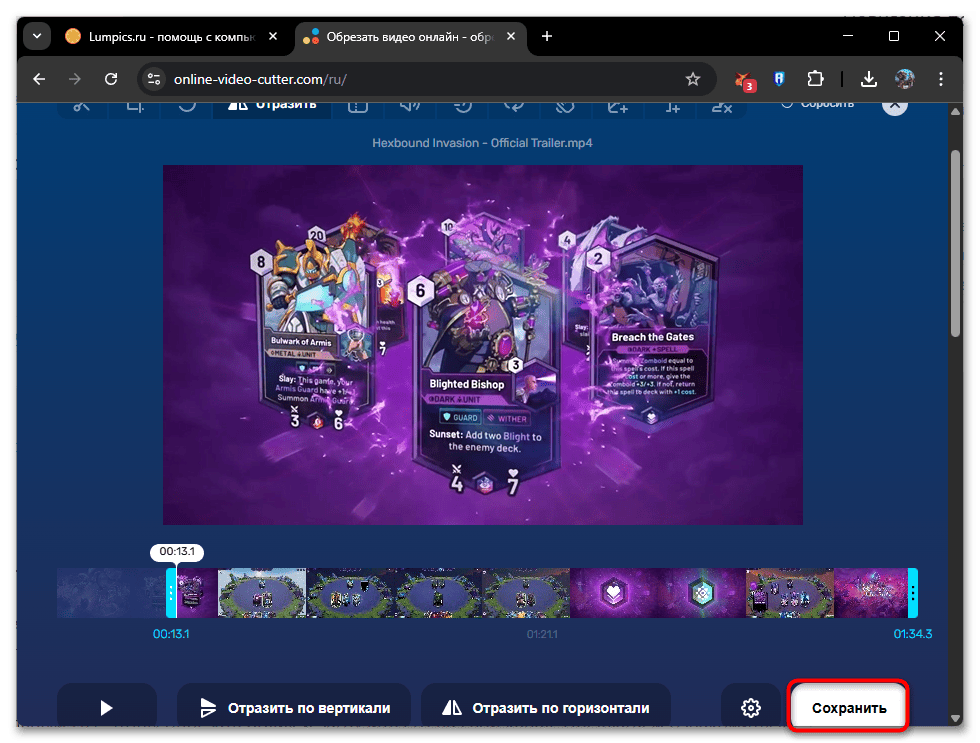
Task: Open site information icon in address bar
Action: coord(154,79)
